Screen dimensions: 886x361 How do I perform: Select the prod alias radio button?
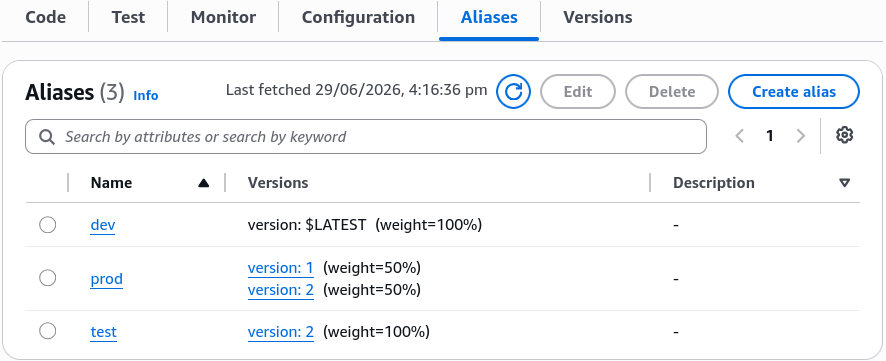point(47,278)
